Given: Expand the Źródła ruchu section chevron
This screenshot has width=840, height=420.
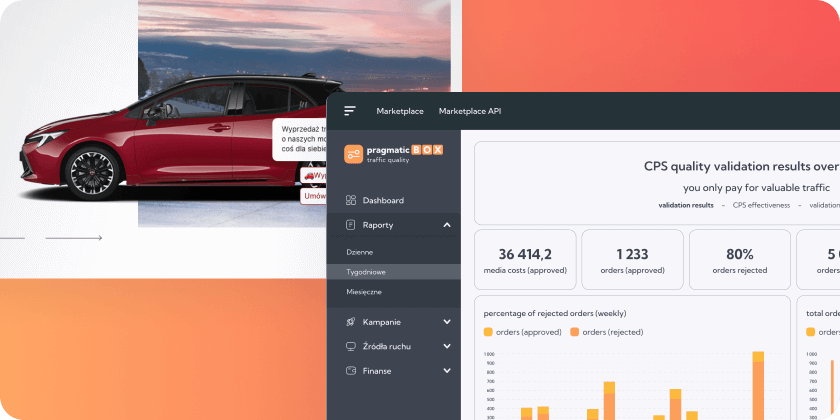Looking at the screenshot, I should (x=446, y=346).
